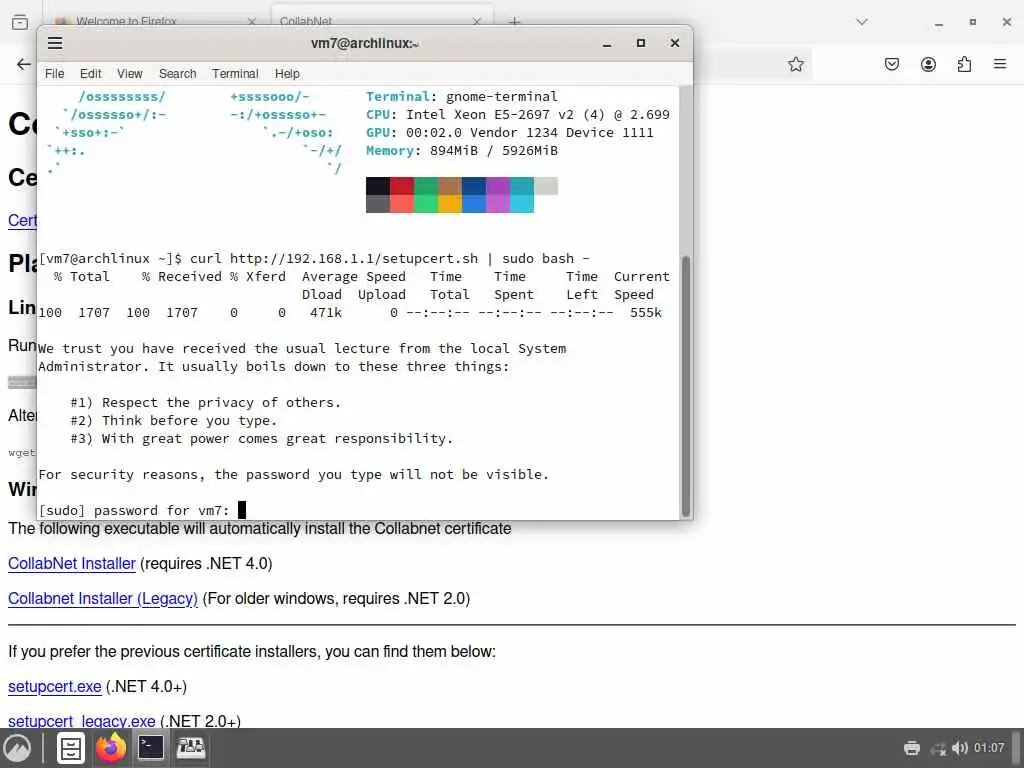Open the Help menu in terminal
The width and height of the screenshot is (1024, 768).
tap(287, 74)
